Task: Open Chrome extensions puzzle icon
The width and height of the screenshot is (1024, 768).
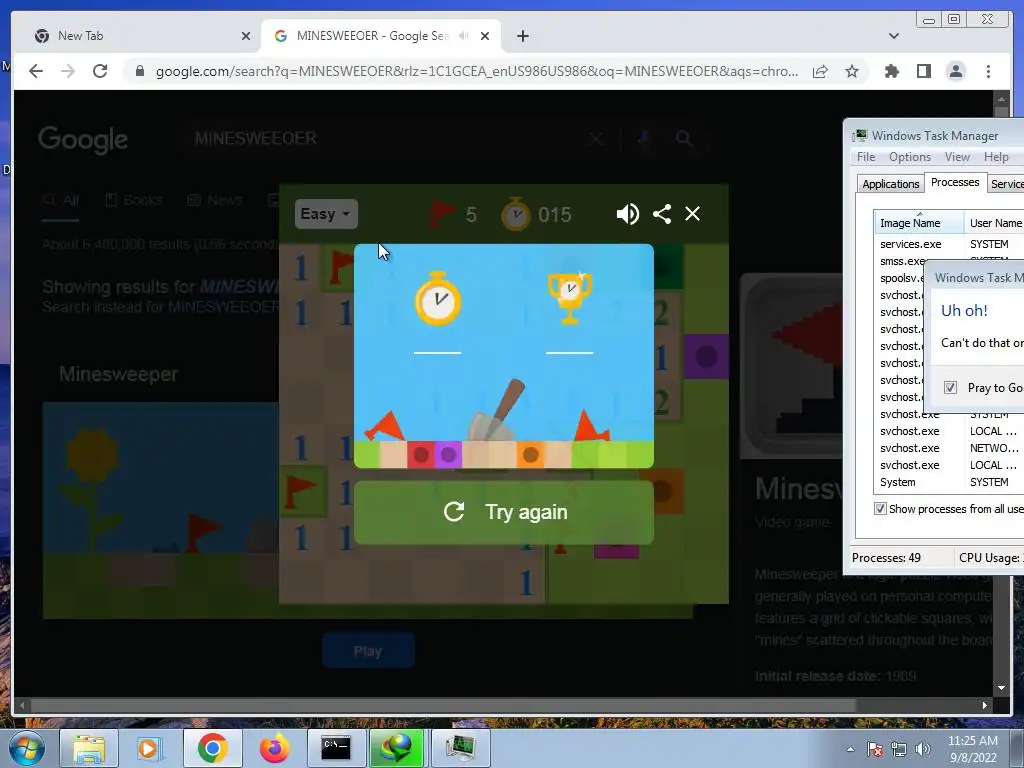Action: tap(891, 71)
